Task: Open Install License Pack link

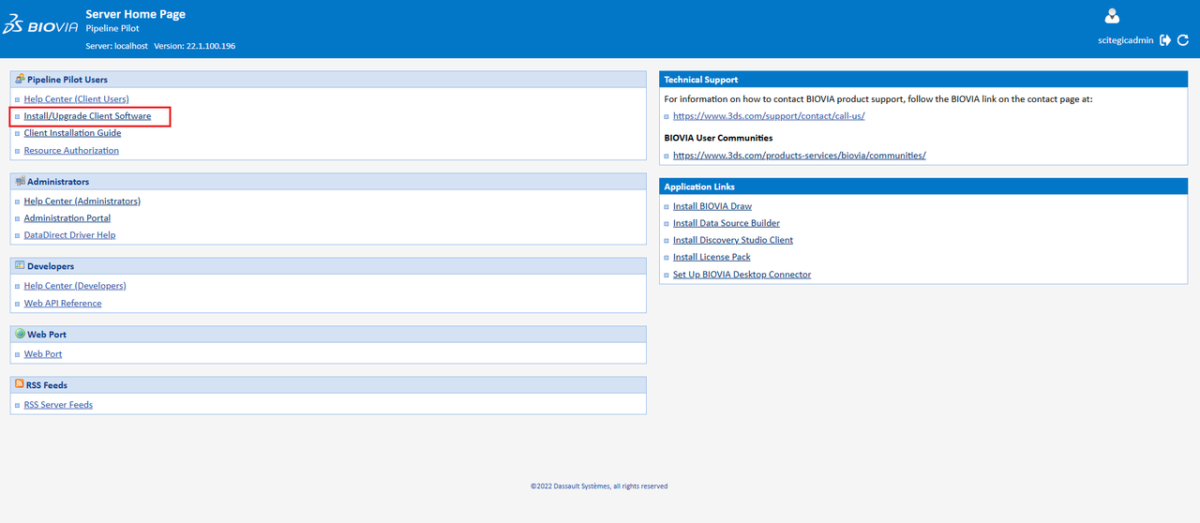Action: click(x=711, y=257)
